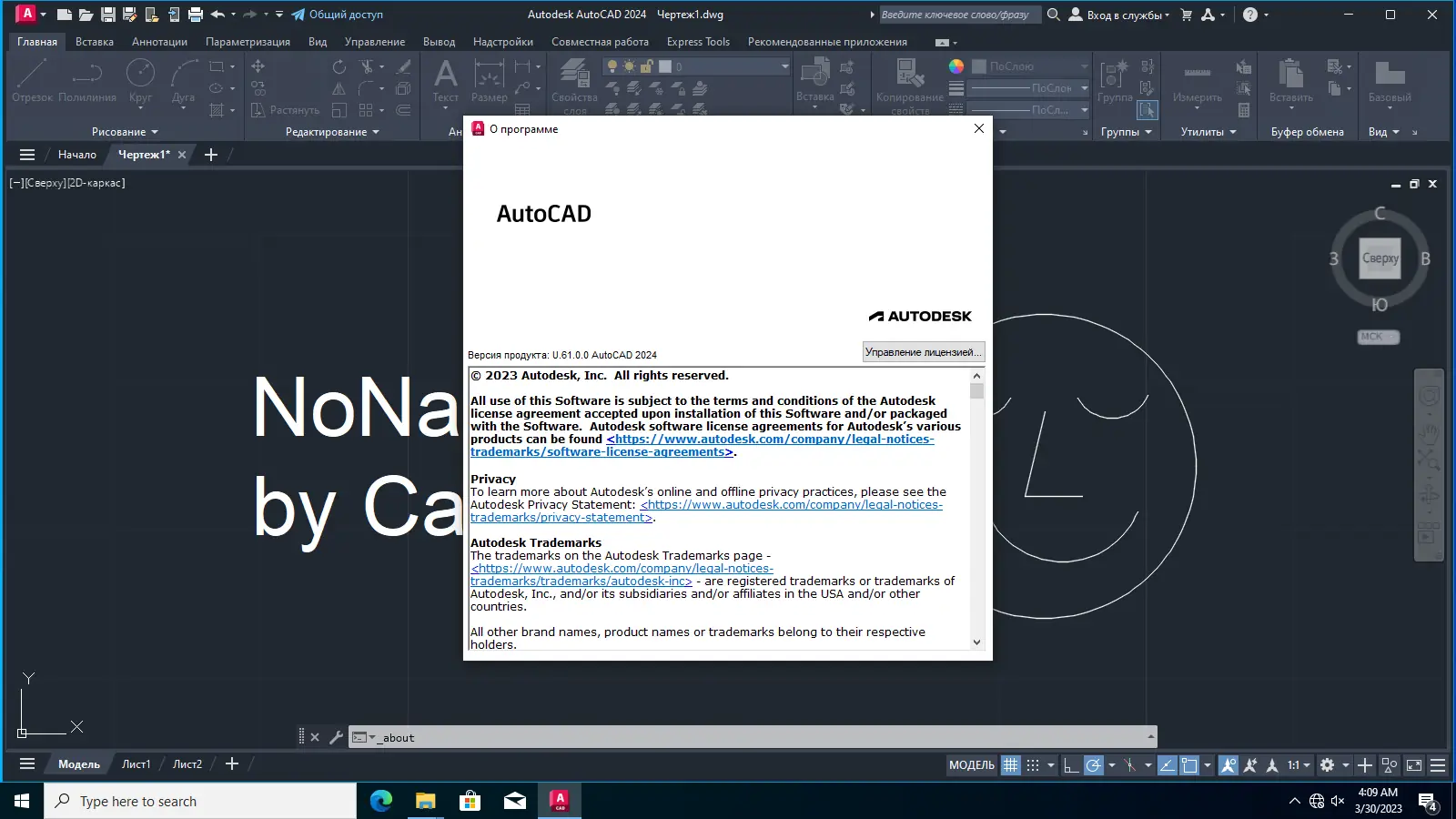The width and height of the screenshot is (1456, 819).
Task: Click the command line customize wrench icon
Action: tap(336, 737)
